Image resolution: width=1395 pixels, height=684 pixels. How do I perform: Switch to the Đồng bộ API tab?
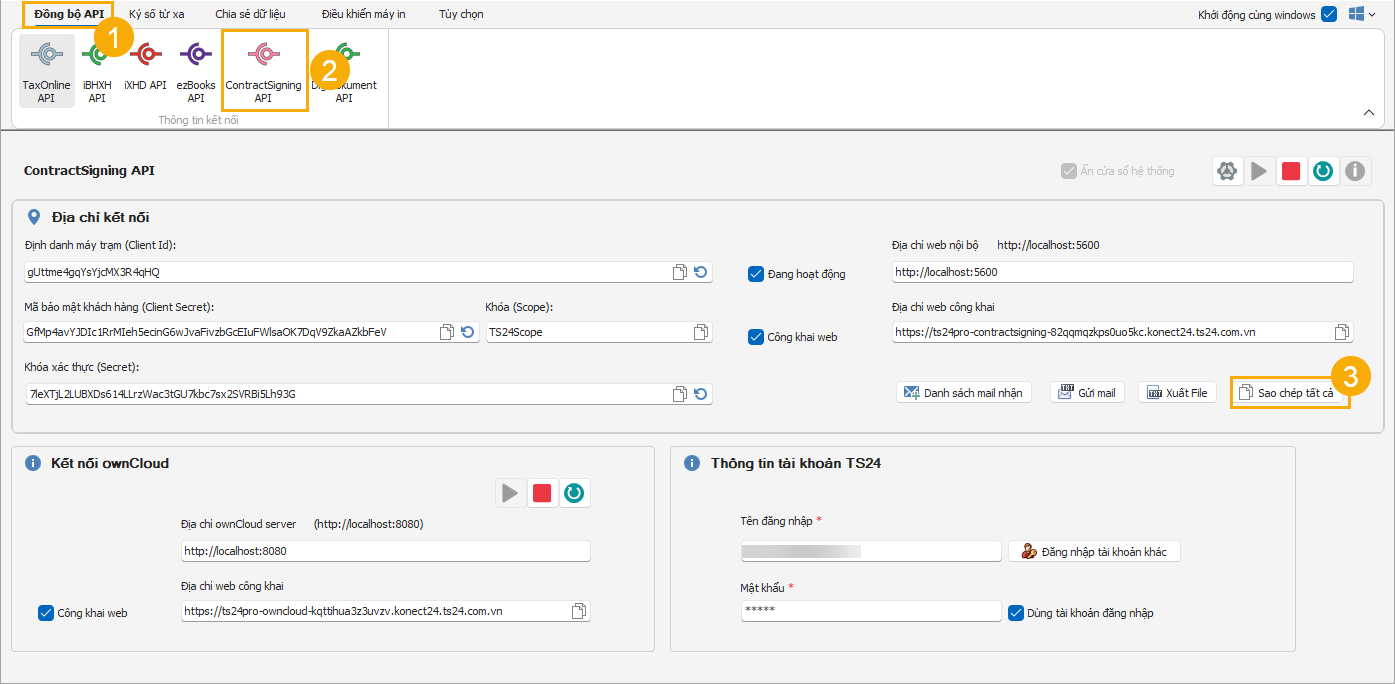click(68, 14)
